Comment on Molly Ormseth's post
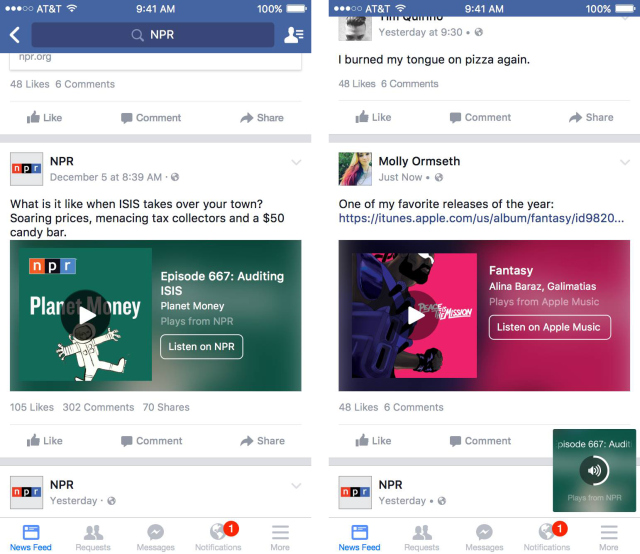 pyautogui.click(x=480, y=441)
